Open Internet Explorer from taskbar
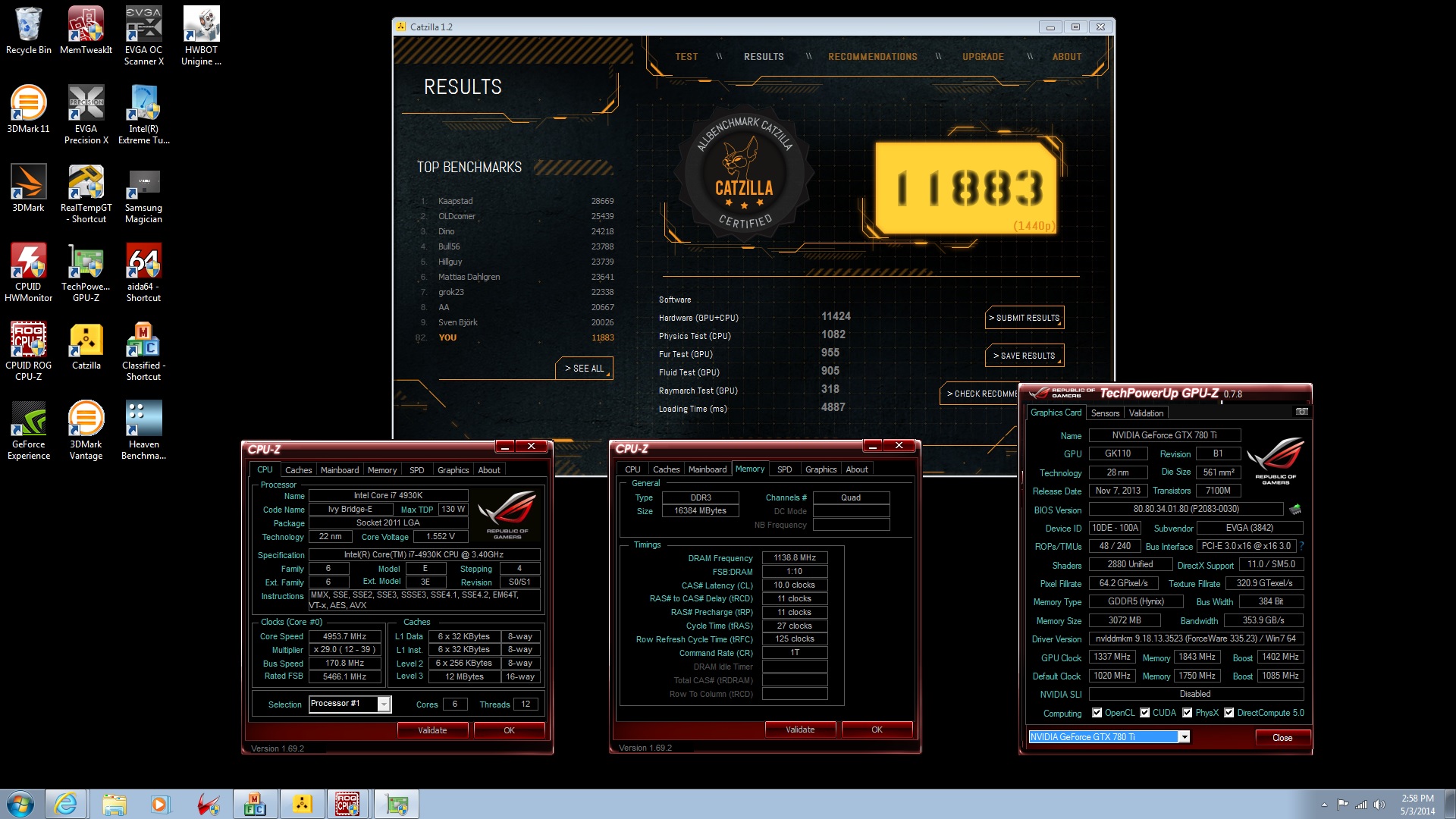1456x819 pixels. (x=65, y=804)
